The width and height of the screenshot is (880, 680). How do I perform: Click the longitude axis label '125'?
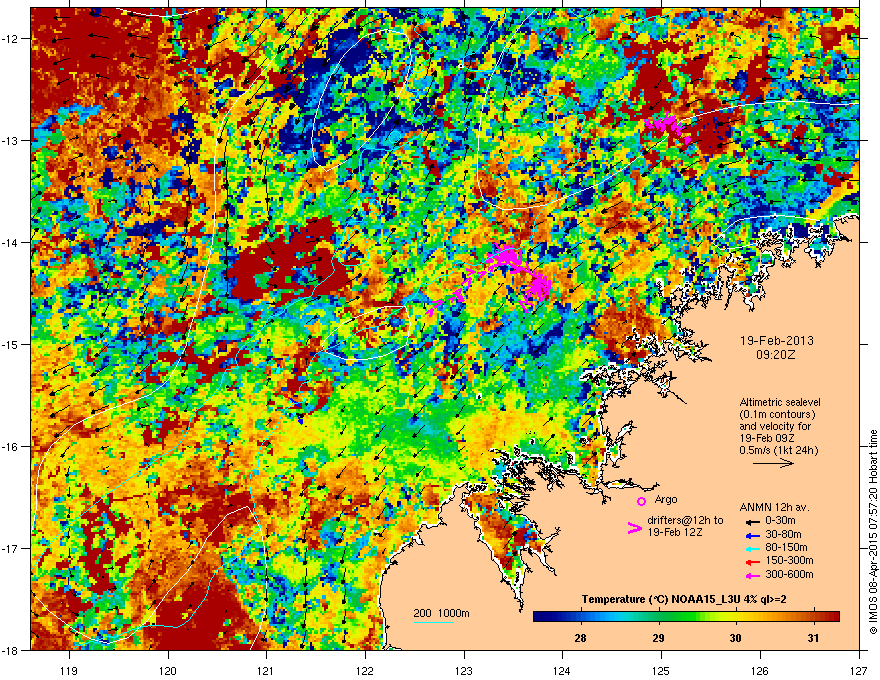pyautogui.click(x=662, y=670)
